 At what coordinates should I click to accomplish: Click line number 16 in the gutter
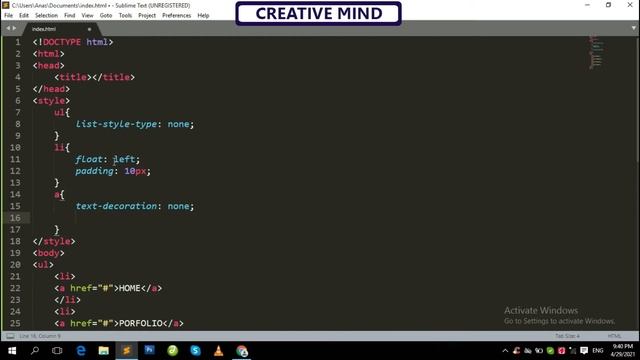tap(15, 218)
